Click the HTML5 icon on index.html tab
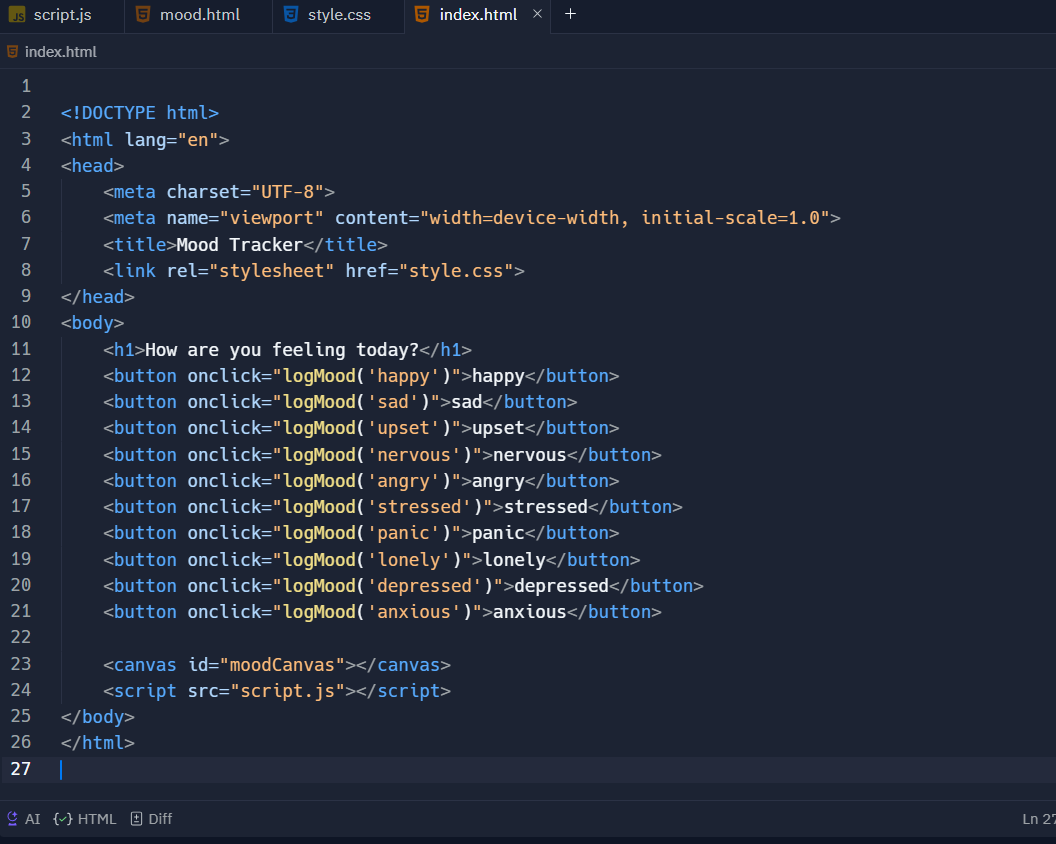 pos(422,14)
